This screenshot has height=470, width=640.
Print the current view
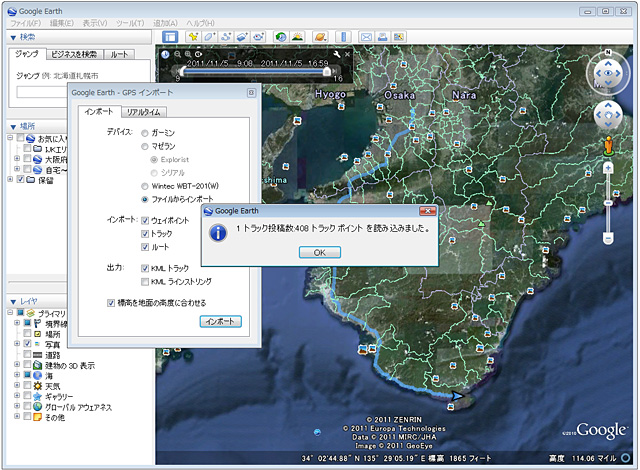click(382, 37)
